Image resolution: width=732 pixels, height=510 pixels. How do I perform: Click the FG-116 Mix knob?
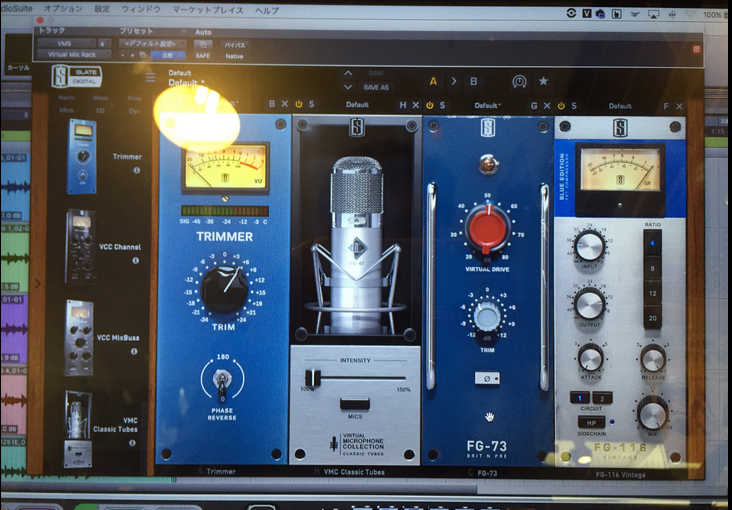[x=652, y=412]
